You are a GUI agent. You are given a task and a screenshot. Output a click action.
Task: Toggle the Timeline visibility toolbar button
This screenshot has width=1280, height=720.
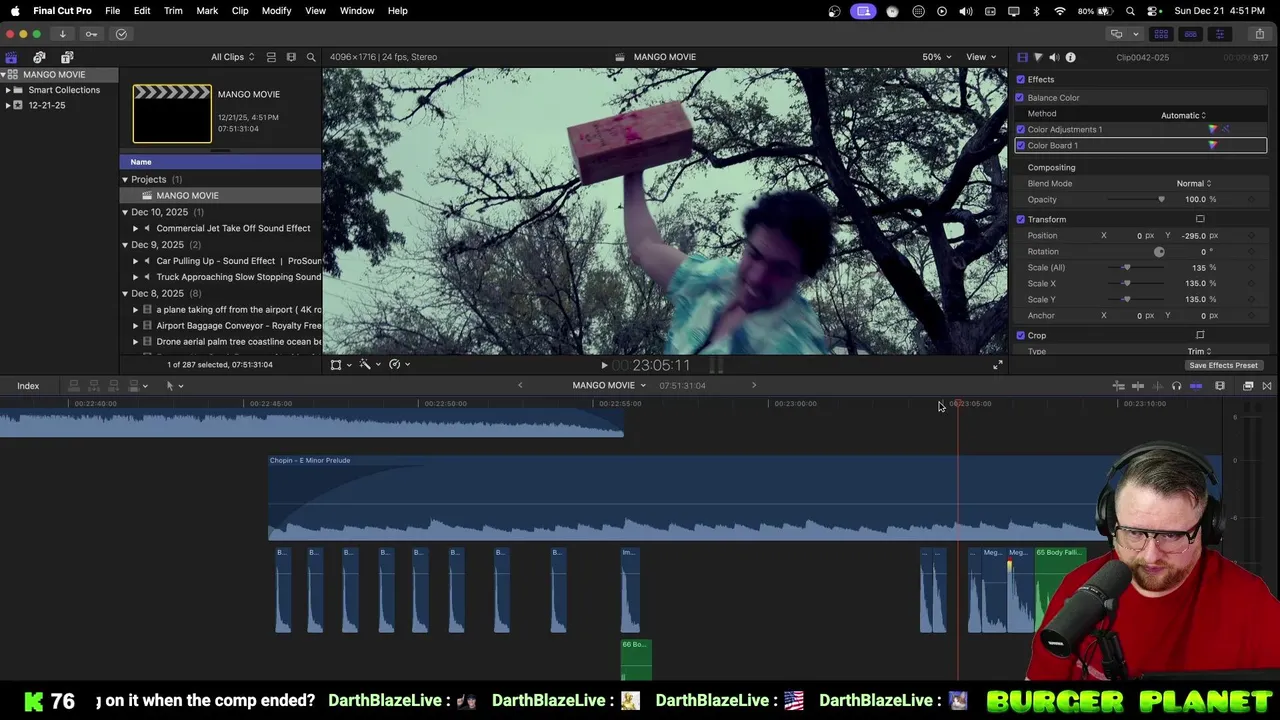pyautogui.click(x=1190, y=34)
